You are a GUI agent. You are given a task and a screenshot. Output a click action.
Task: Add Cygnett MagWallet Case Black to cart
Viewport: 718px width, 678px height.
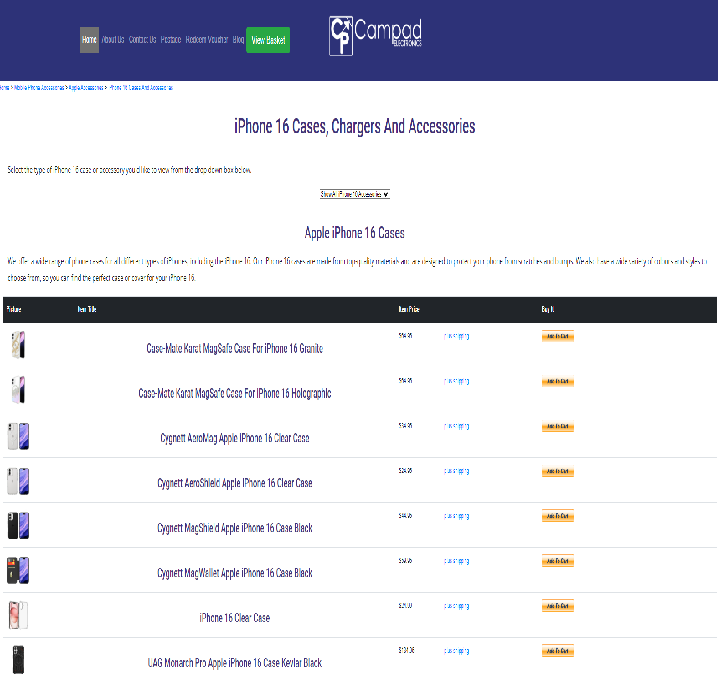(x=558, y=561)
